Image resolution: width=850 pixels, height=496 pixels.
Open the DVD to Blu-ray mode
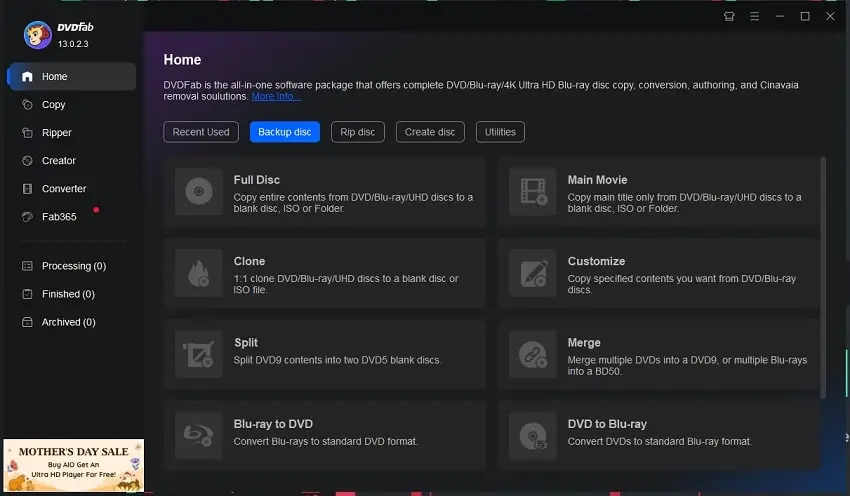[x=659, y=436]
